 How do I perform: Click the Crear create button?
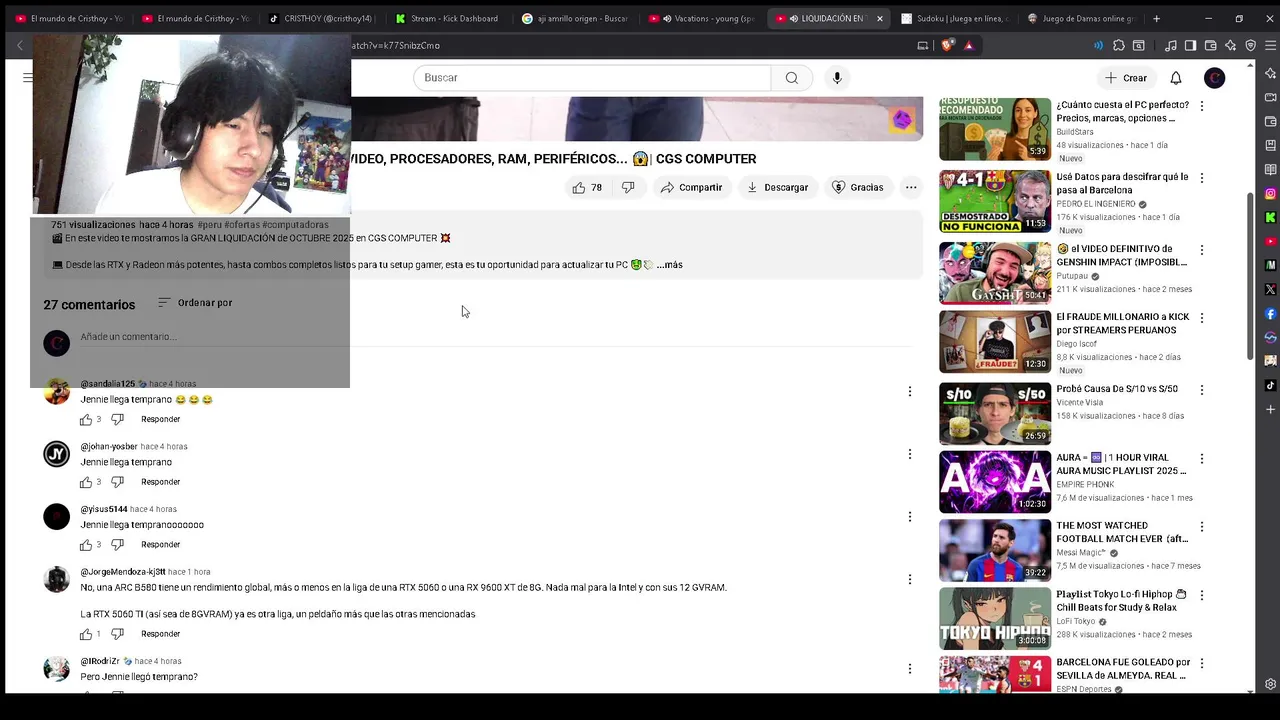coord(1126,78)
